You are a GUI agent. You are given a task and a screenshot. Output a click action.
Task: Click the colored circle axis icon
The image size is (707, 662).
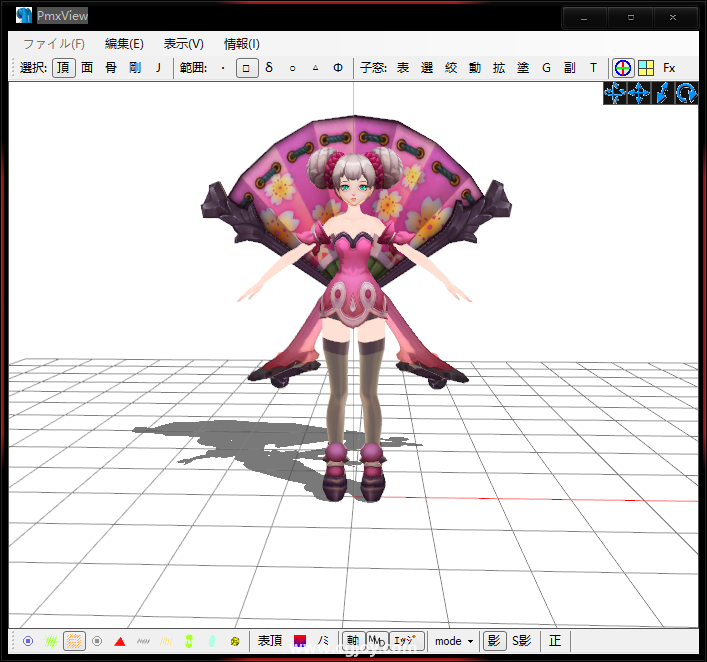click(623, 68)
